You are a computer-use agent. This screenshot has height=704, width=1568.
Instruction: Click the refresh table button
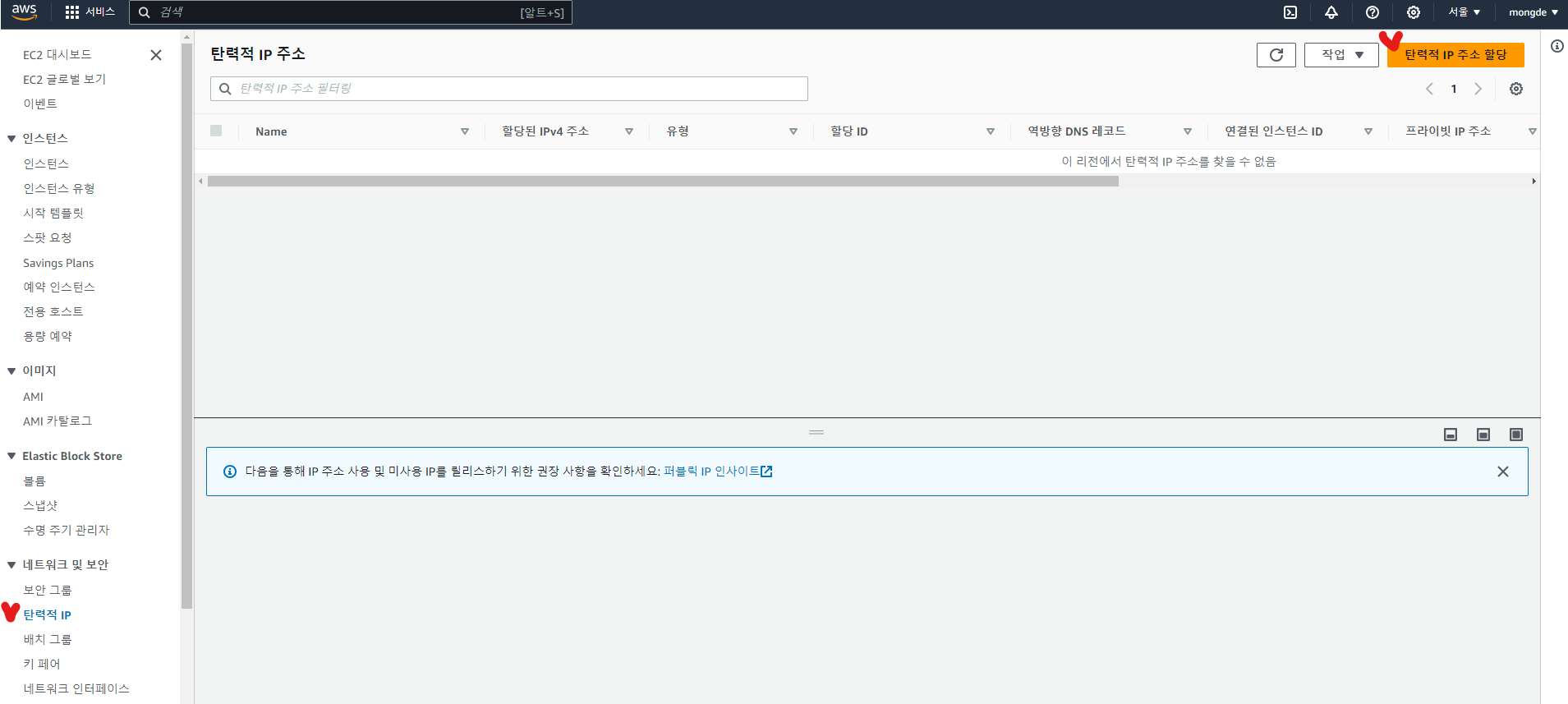tap(1276, 55)
